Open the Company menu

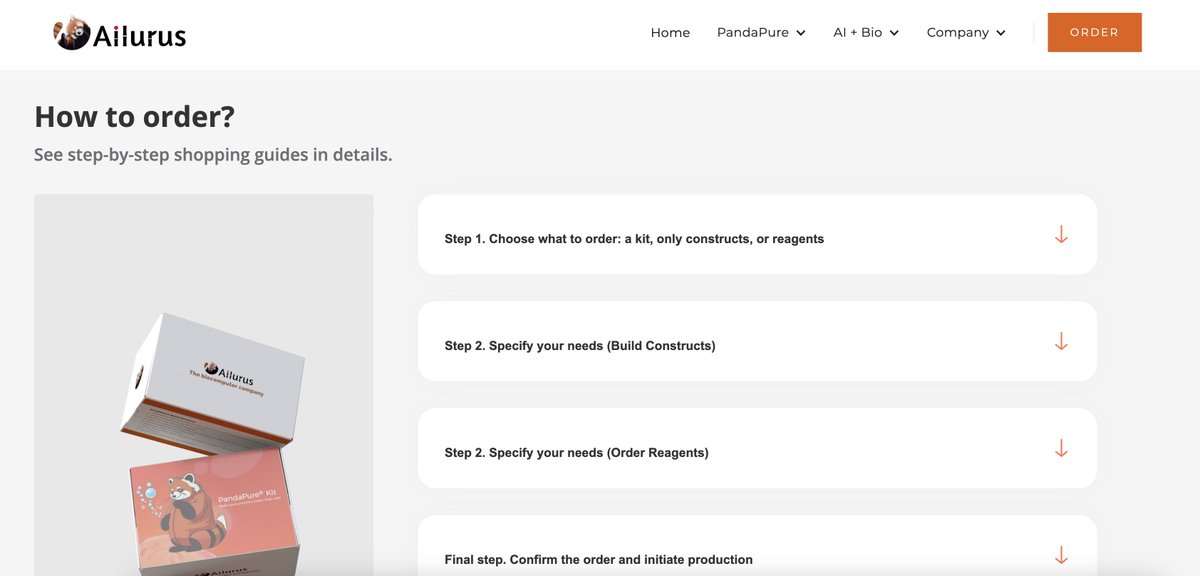[965, 32]
